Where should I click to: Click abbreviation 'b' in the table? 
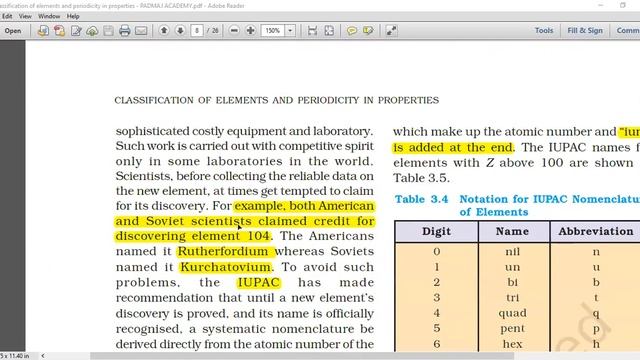(596, 282)
